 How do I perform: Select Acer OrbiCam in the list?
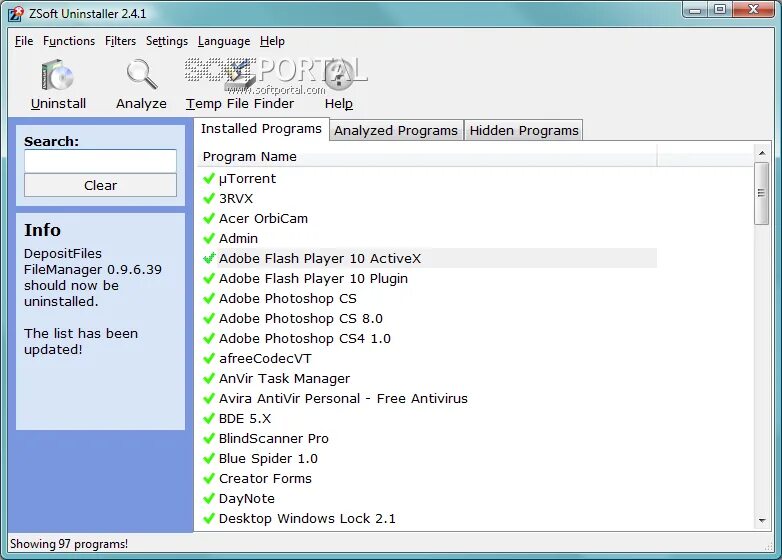pyautogui.click(x=263, y=218)
